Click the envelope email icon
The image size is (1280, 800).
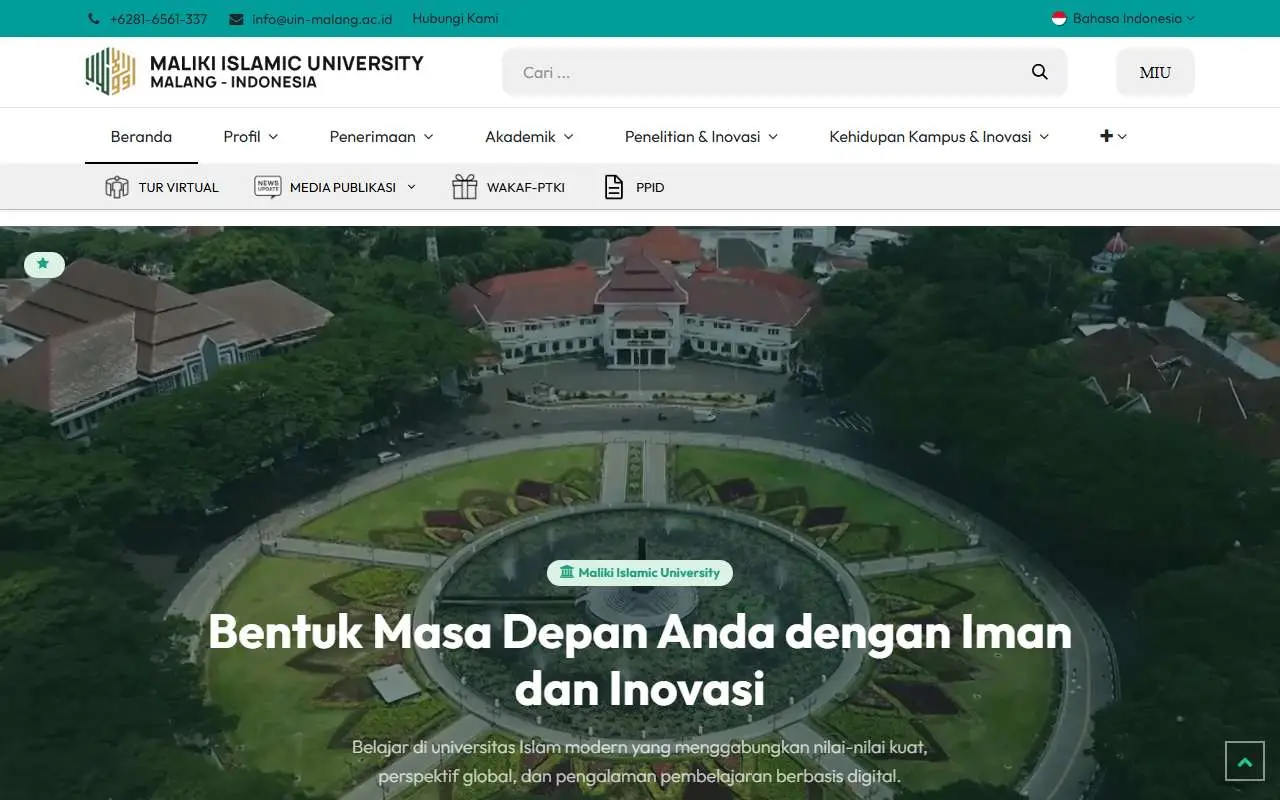pos(236,19)
